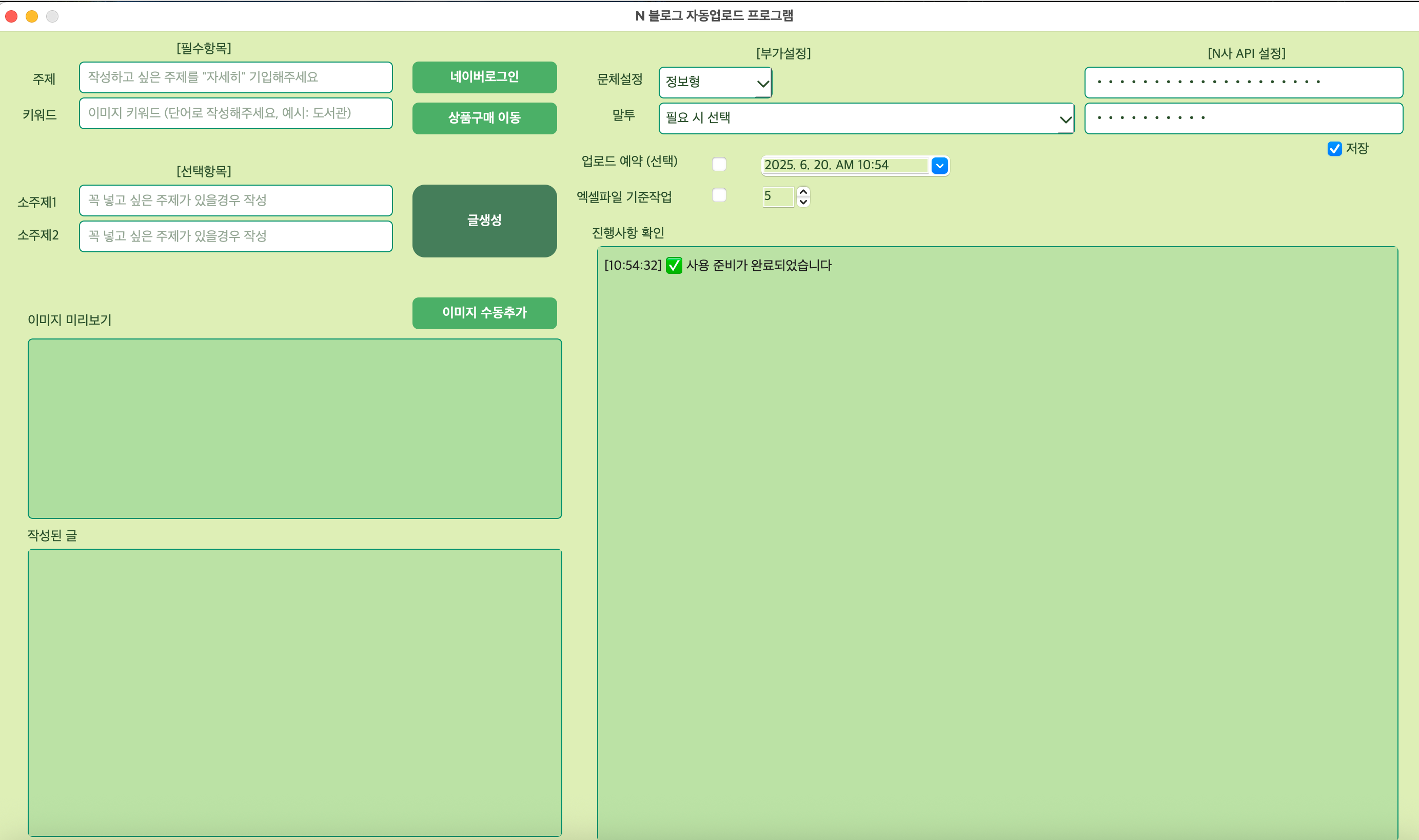
Task: Select the 소주제2 input field
Action: 235,236
